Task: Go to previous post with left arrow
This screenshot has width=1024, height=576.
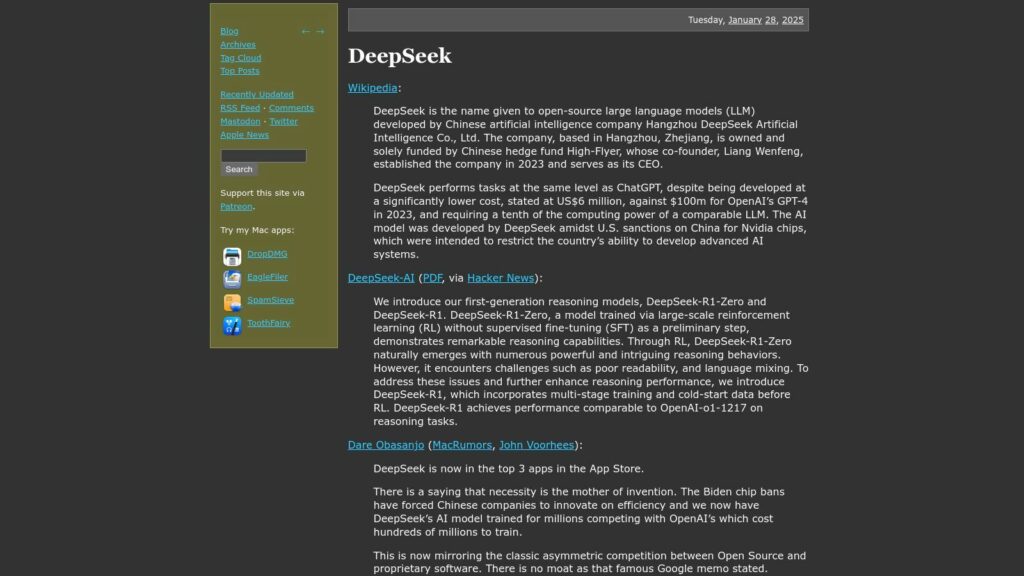Action: [x=305, y=31]
